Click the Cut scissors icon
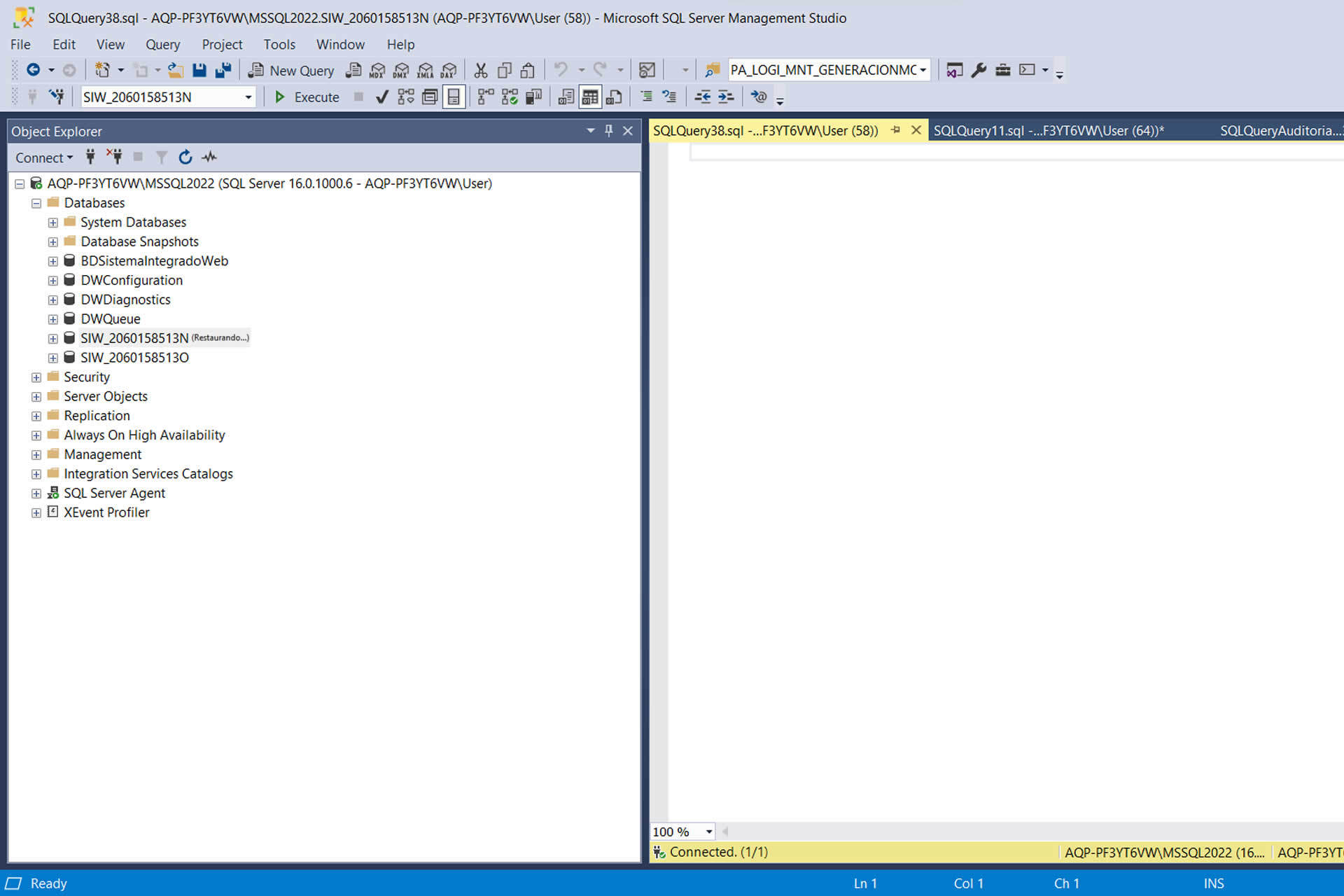Viewport: 1344px width, 896px height. point(480,70)
